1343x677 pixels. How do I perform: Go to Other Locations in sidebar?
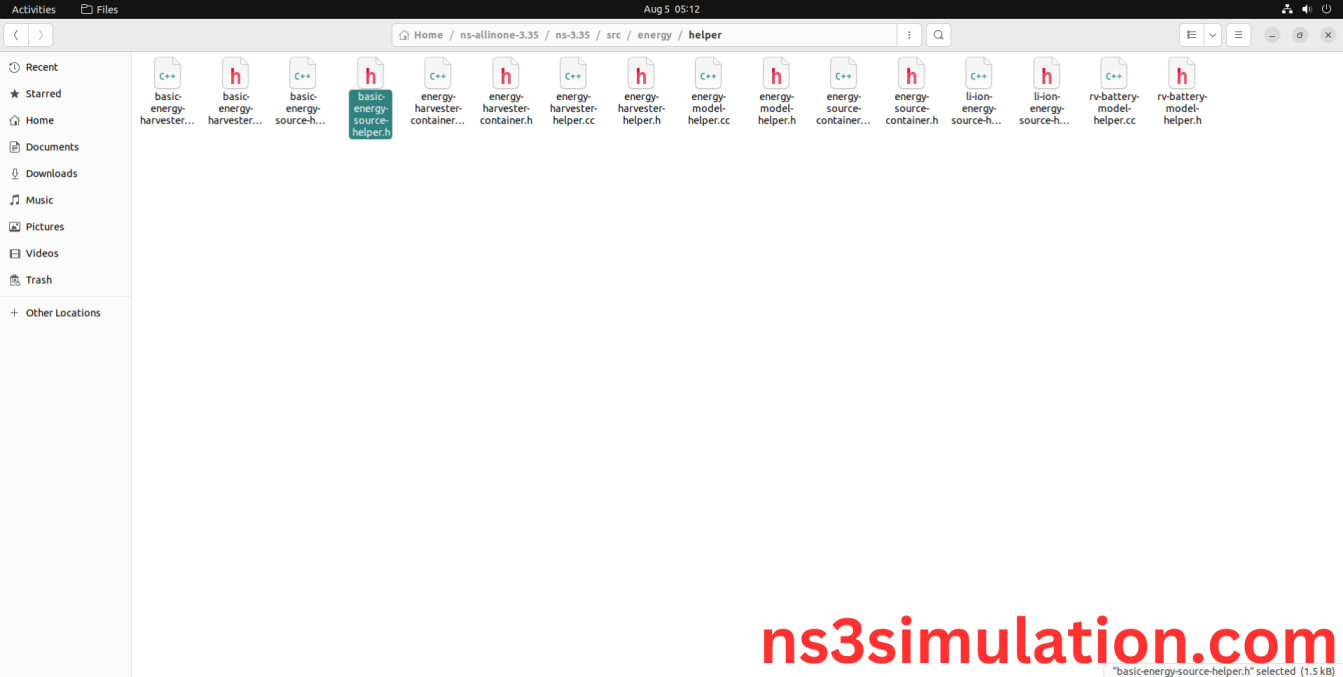[62, 313]
